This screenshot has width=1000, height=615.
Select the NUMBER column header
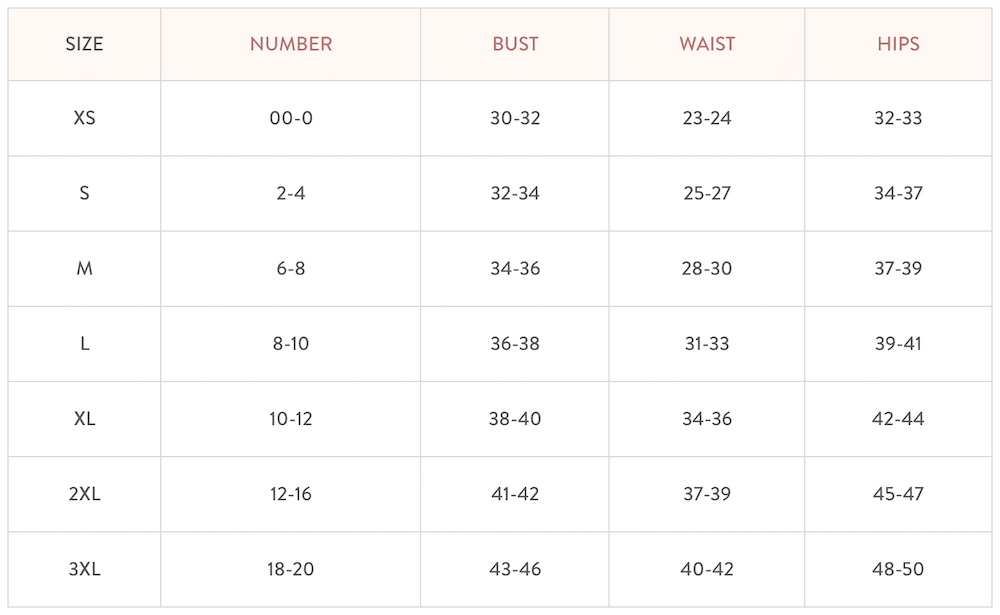[x=291, y=44]
